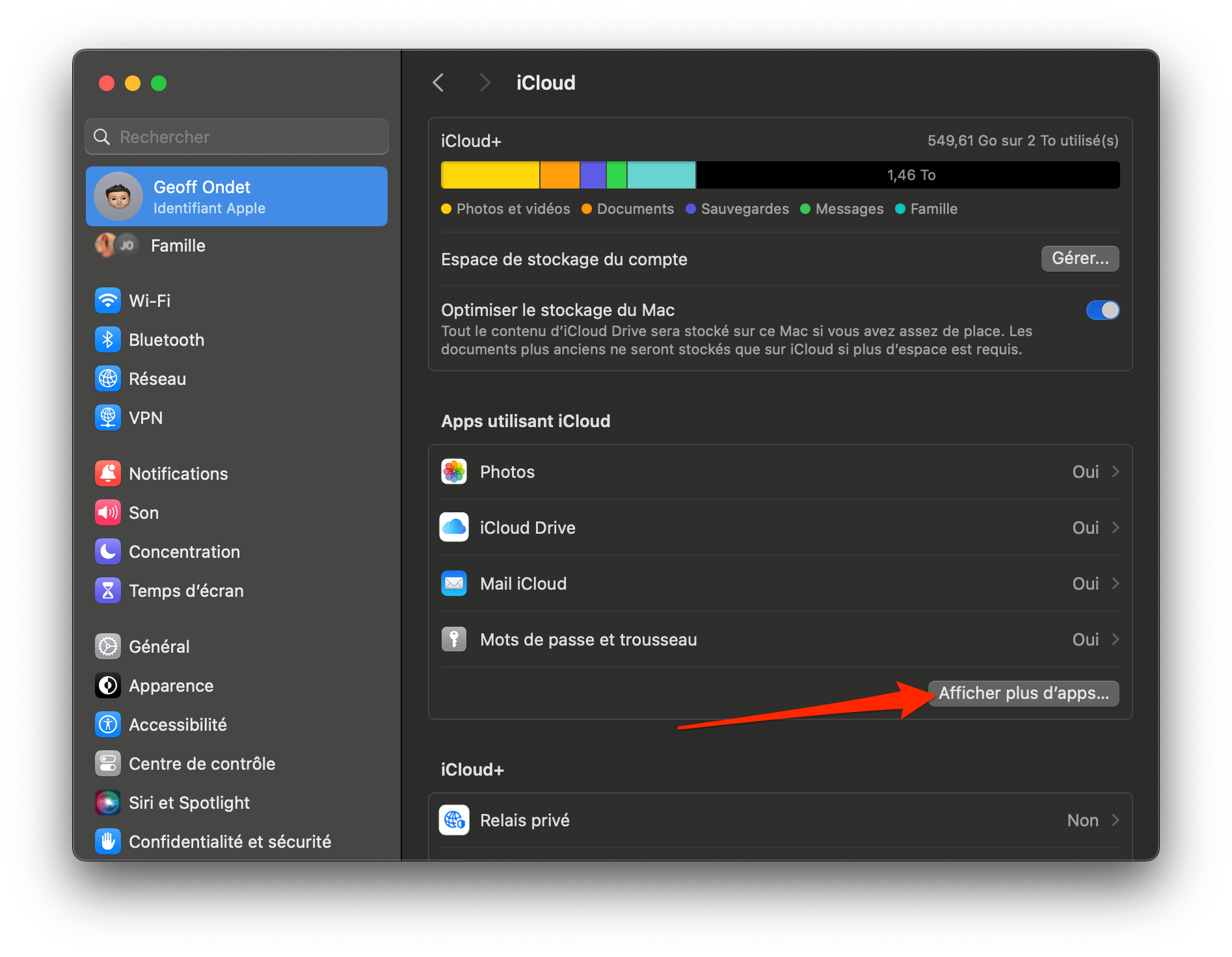
Task: Open Siri et Spotlight settings
Action: (x=237, y=802)
